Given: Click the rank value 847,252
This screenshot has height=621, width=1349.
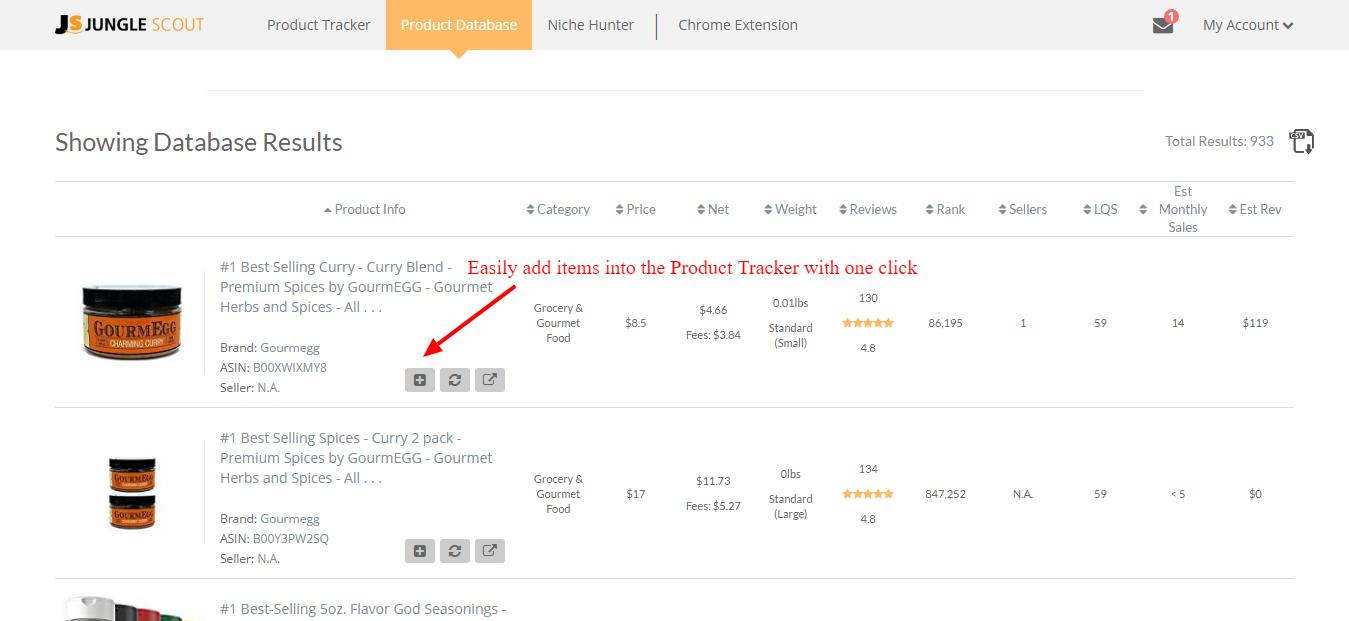Looking at the screenshot, I should [x=945, y=494].
